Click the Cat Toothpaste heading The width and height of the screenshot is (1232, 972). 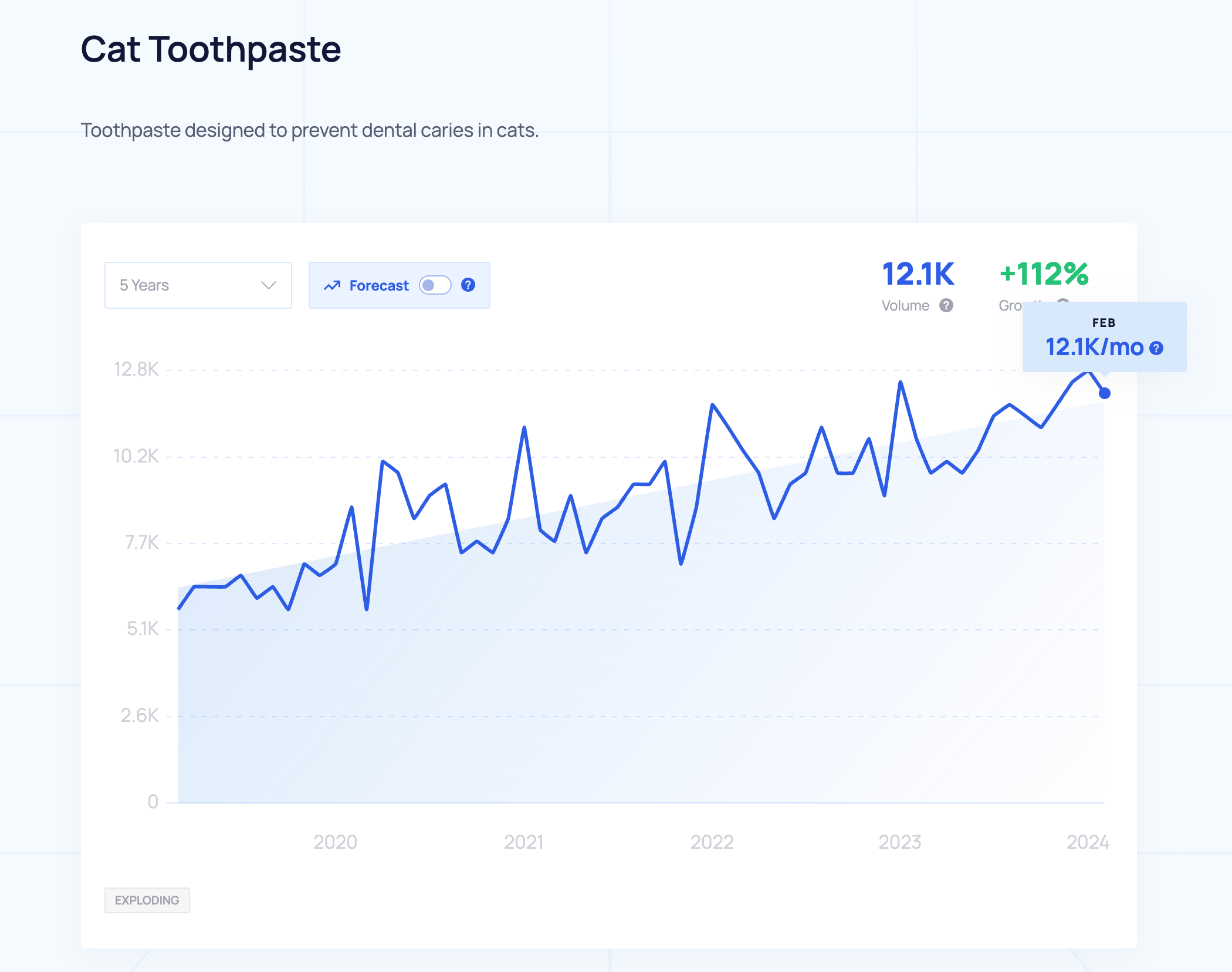[211, 49]
